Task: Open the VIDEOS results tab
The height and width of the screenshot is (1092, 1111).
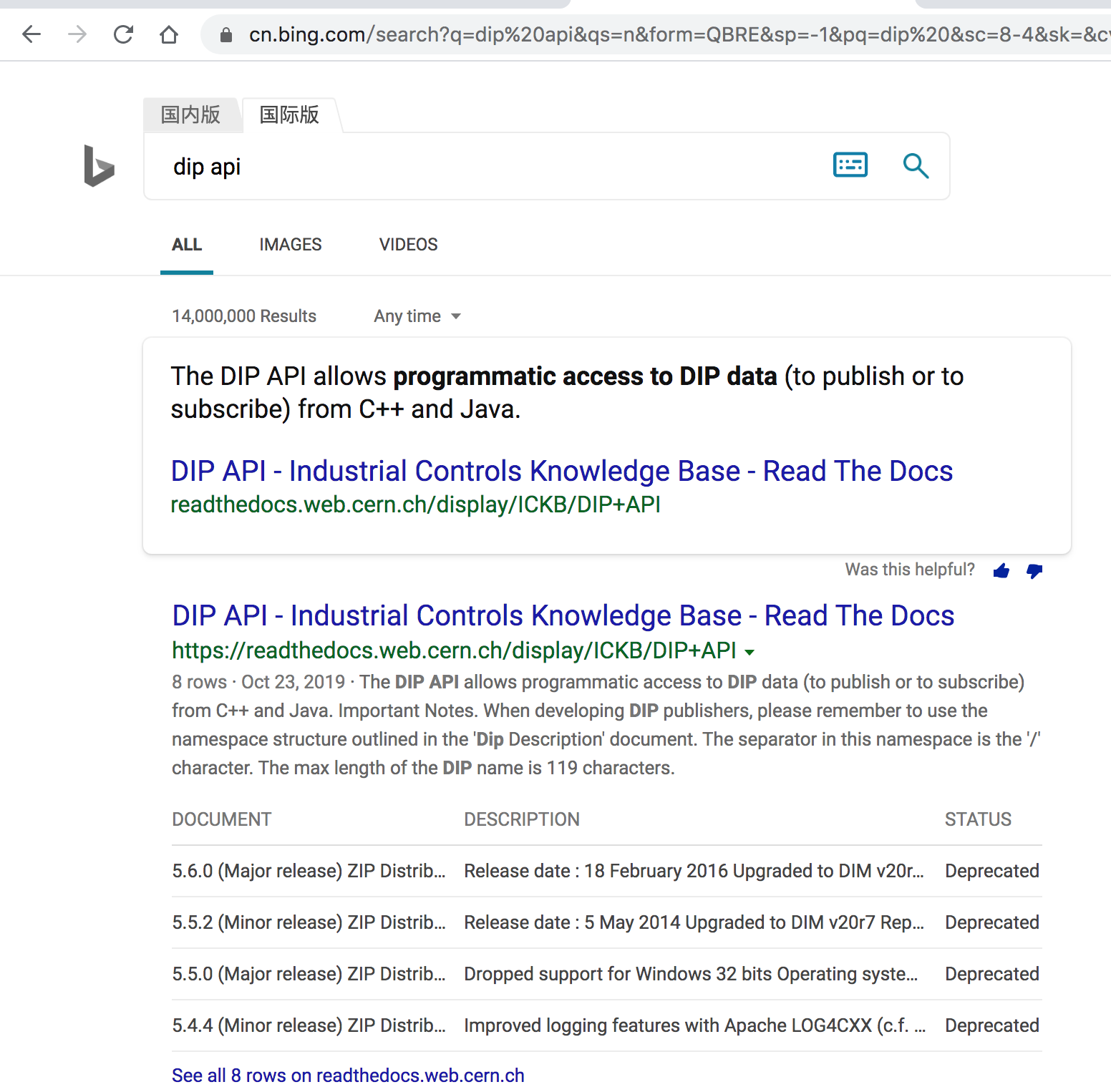Action: click(x=408, y=244)
